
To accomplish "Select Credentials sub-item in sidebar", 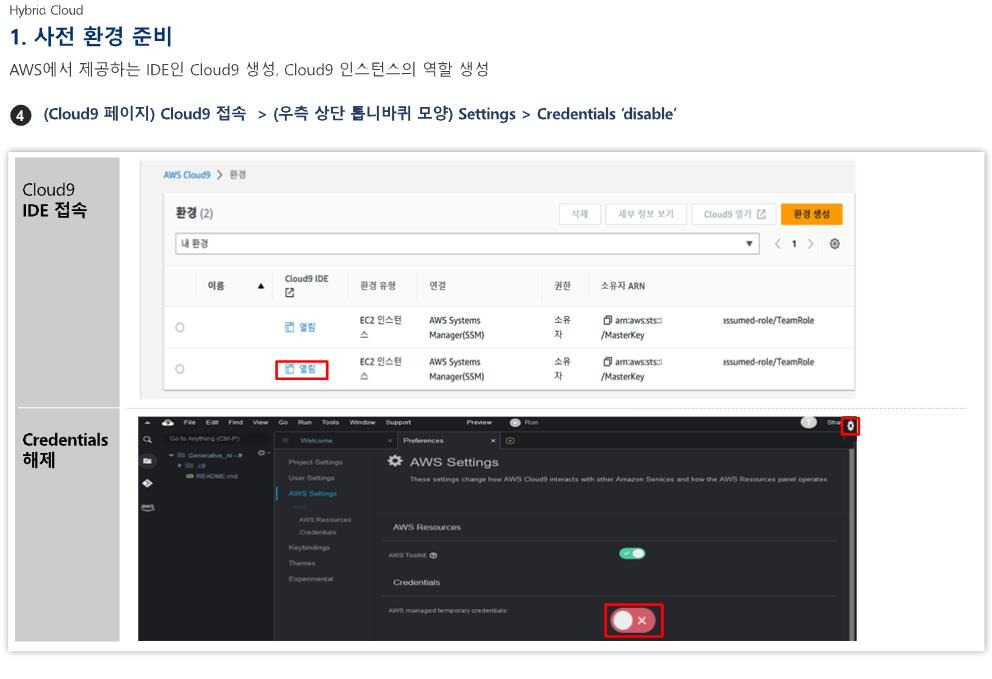I will click(318, 532).
